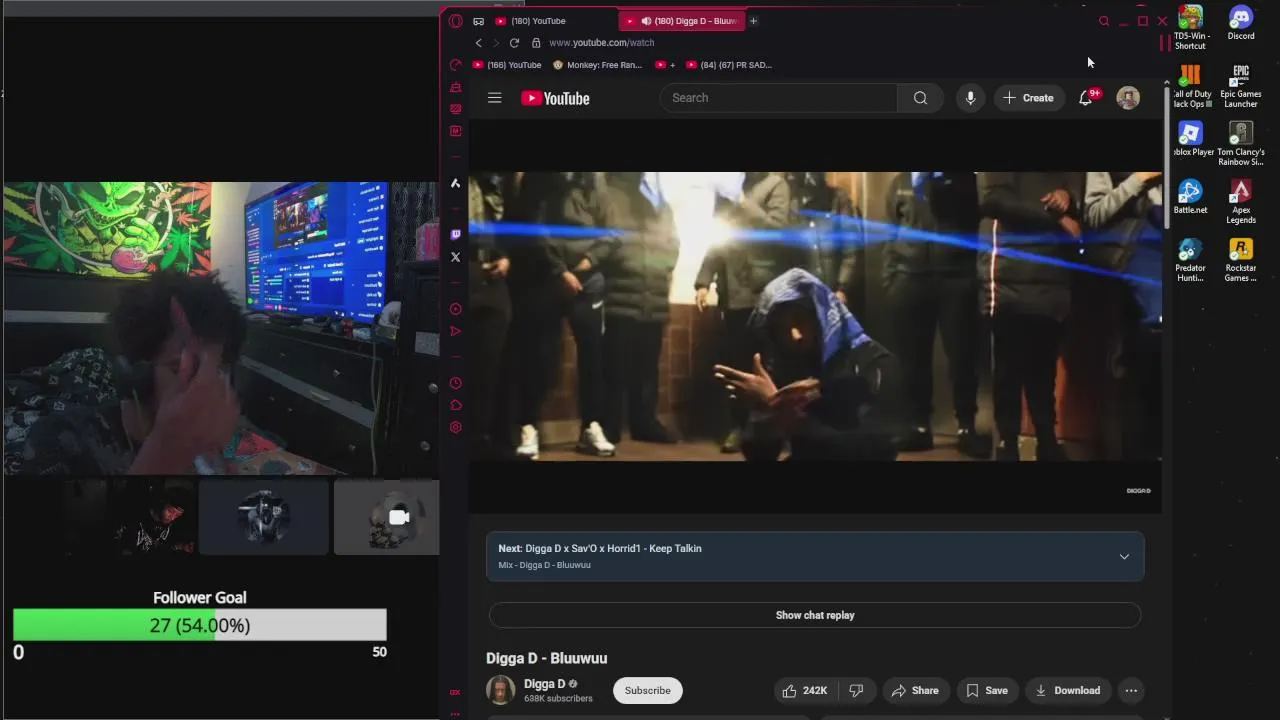The width and height of the screenshot is (1280, 720).
Task: Open the (84) (67) PR SAD bookmark
Action: pos(728,65)
